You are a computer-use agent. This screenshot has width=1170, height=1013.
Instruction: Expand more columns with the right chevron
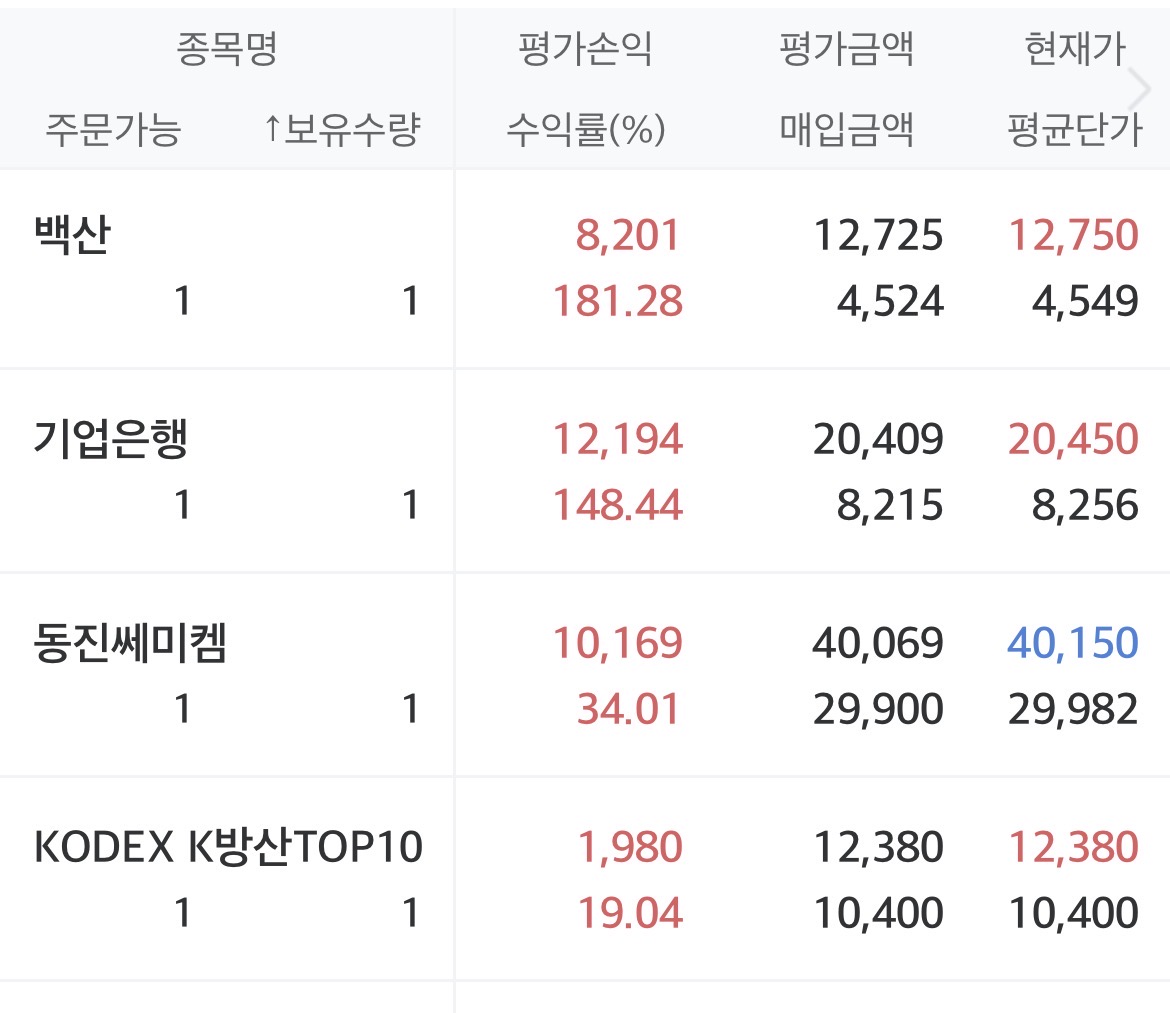(1140, 90)
